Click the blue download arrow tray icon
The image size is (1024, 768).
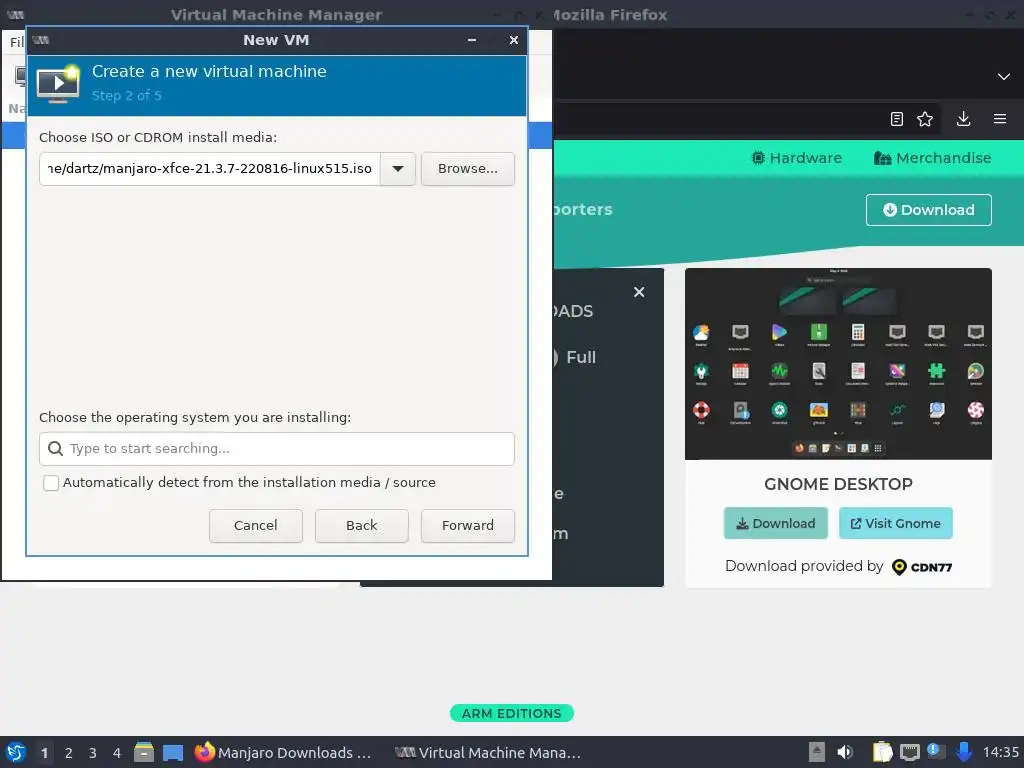coord(963,752)
